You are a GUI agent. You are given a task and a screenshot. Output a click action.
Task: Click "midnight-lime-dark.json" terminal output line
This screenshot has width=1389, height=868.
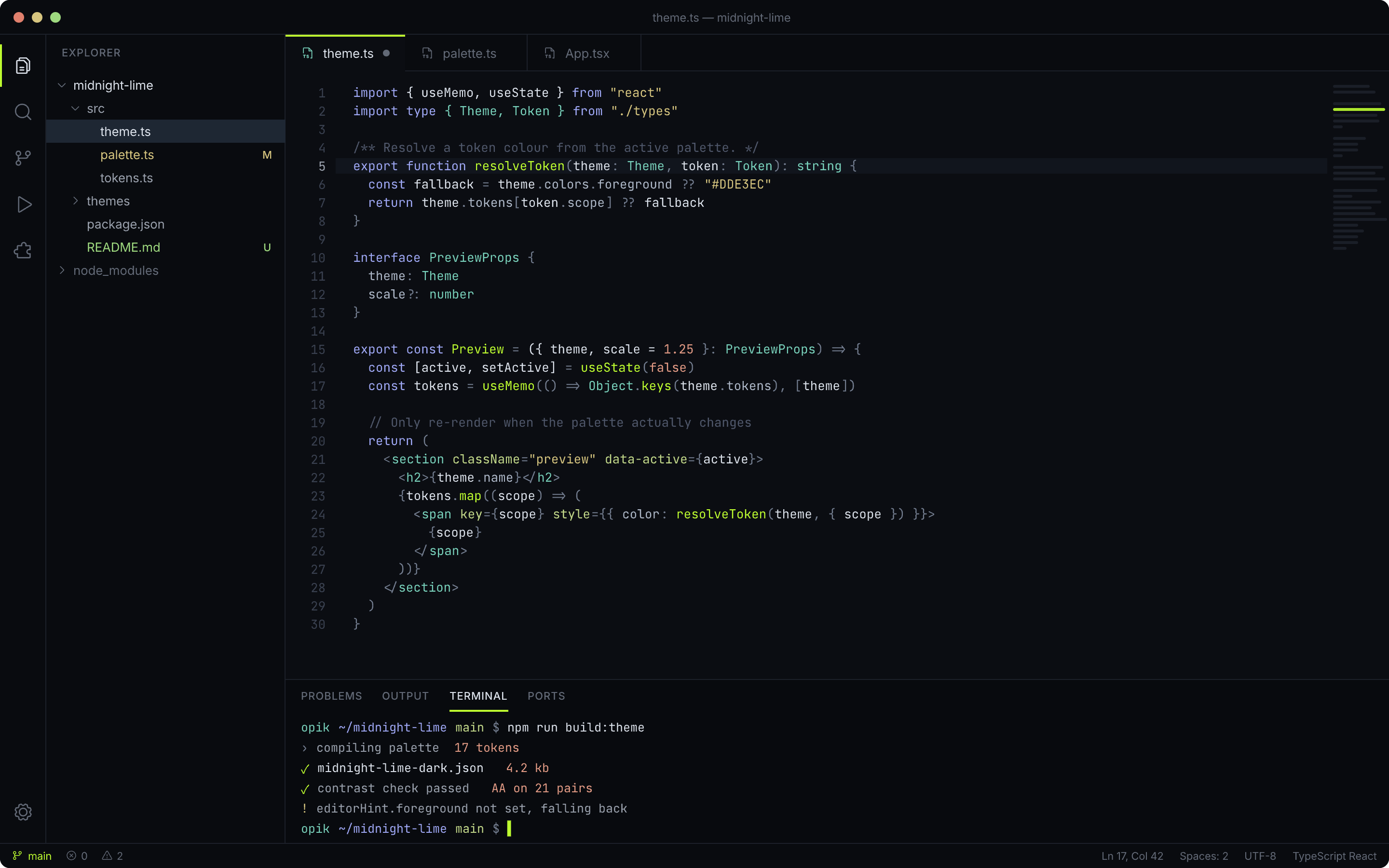tap(400, 768)
